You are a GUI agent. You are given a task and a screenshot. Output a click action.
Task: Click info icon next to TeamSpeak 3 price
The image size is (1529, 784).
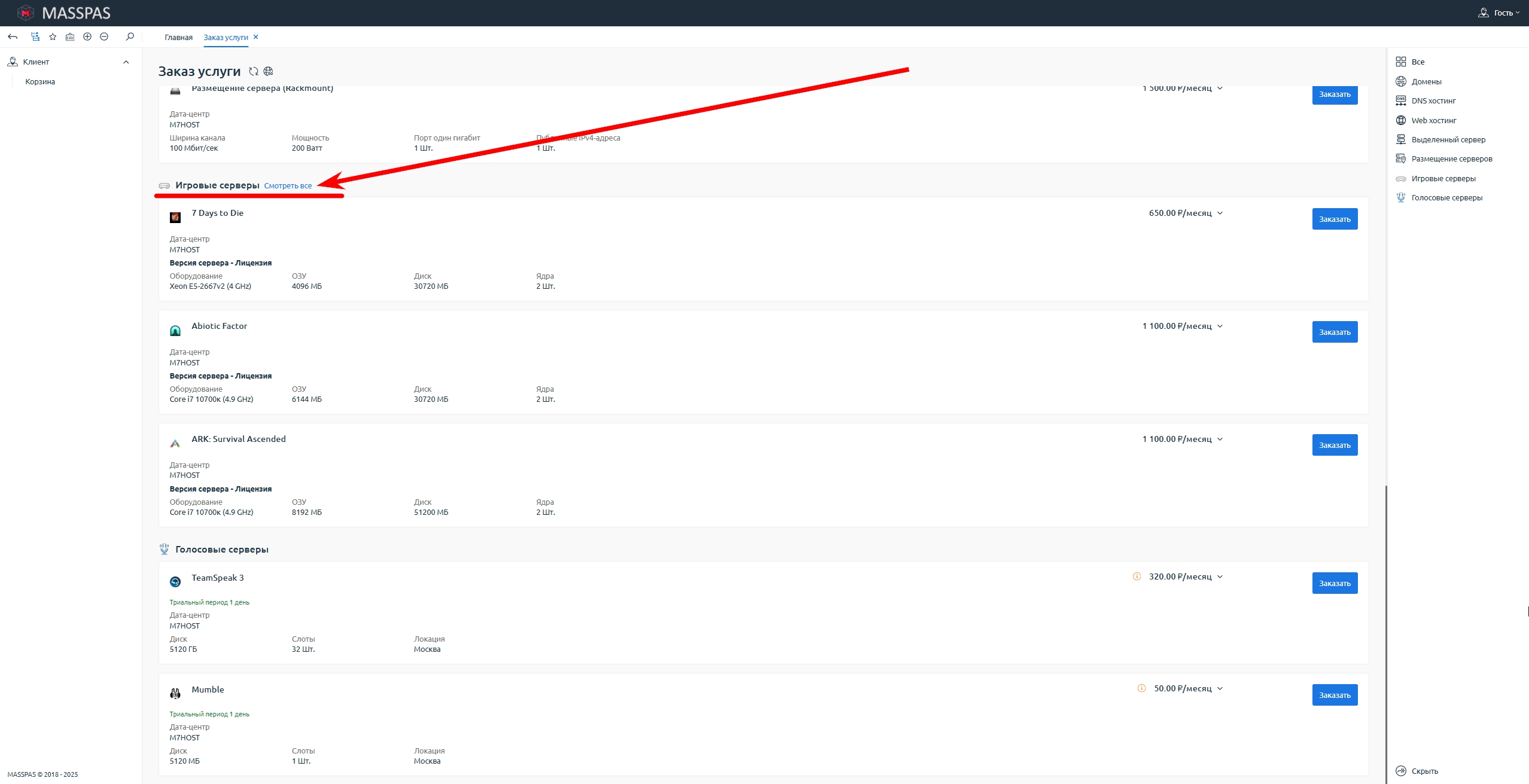(x=1137, y=576)
